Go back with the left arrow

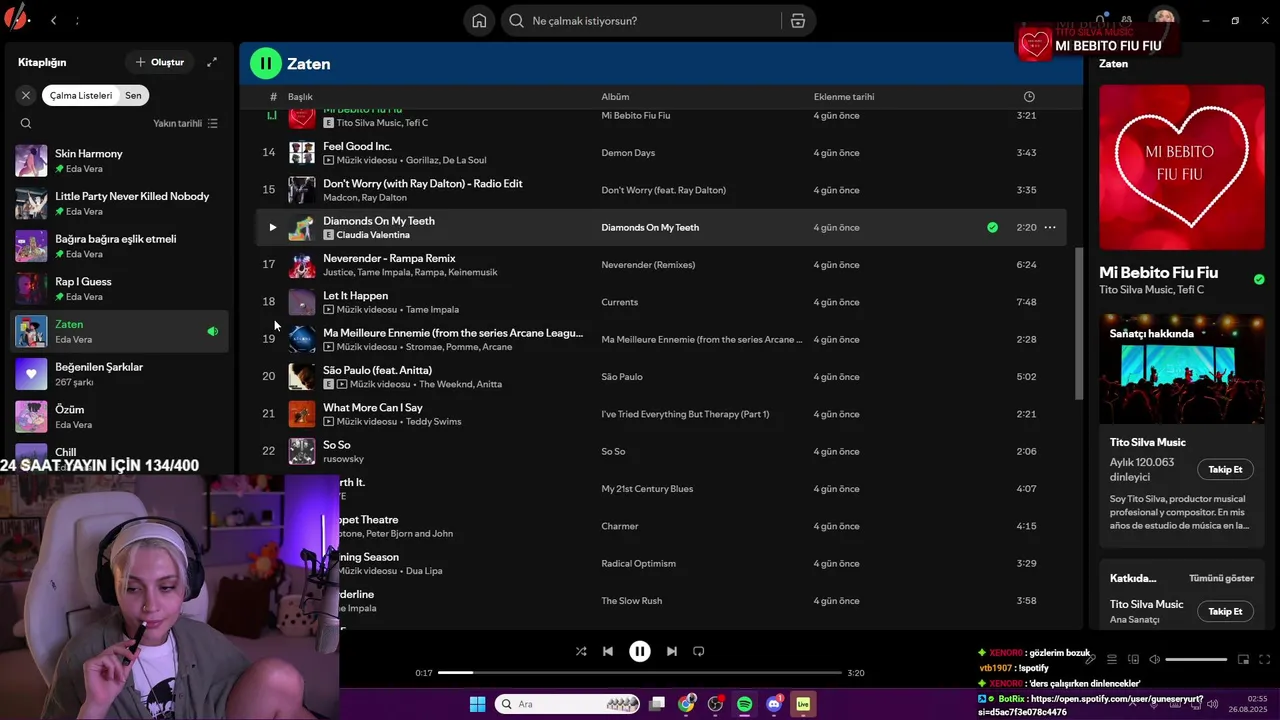coord(53,20)
